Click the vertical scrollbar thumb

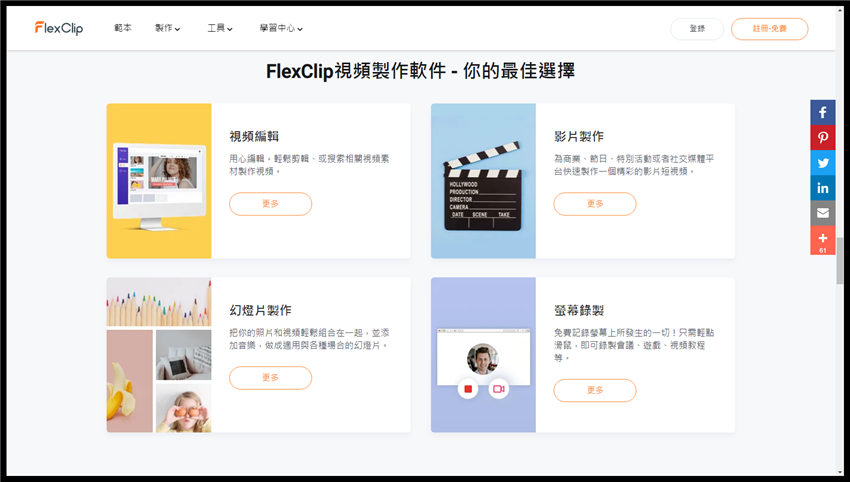pyautogui.click(x=840, y=261)
